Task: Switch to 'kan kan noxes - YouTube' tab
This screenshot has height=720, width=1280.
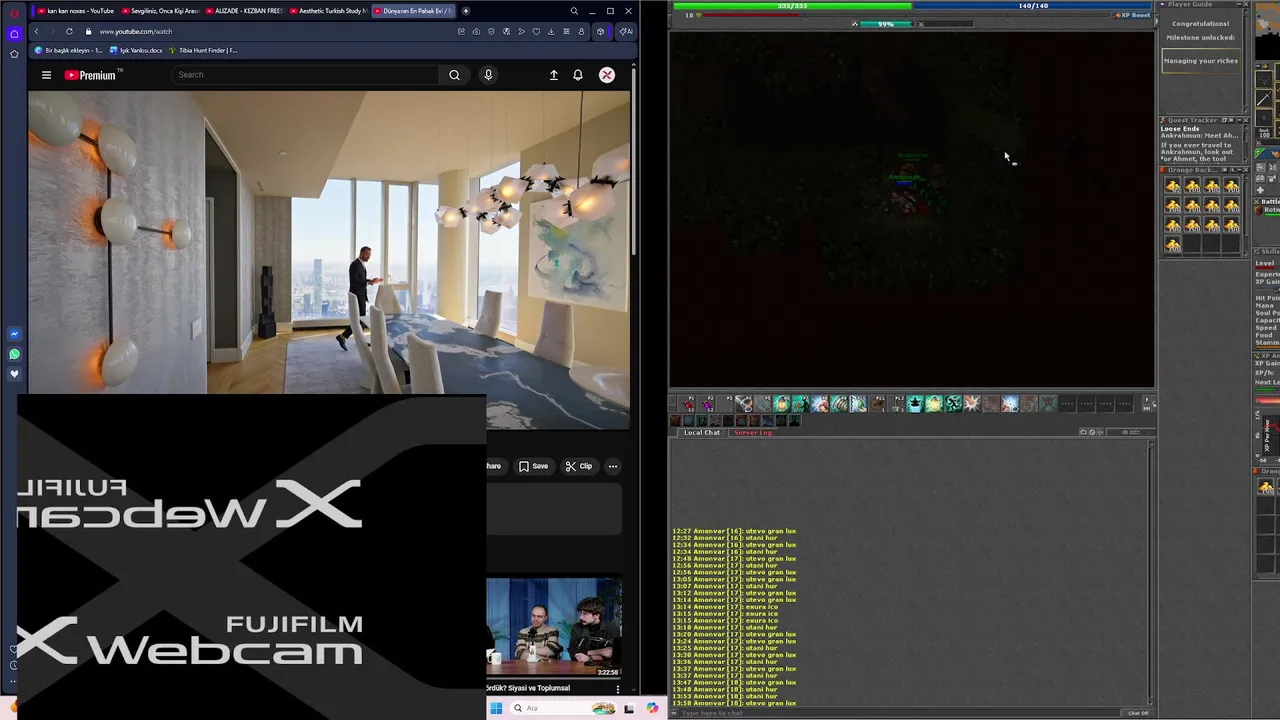Action: coord(74,11)
